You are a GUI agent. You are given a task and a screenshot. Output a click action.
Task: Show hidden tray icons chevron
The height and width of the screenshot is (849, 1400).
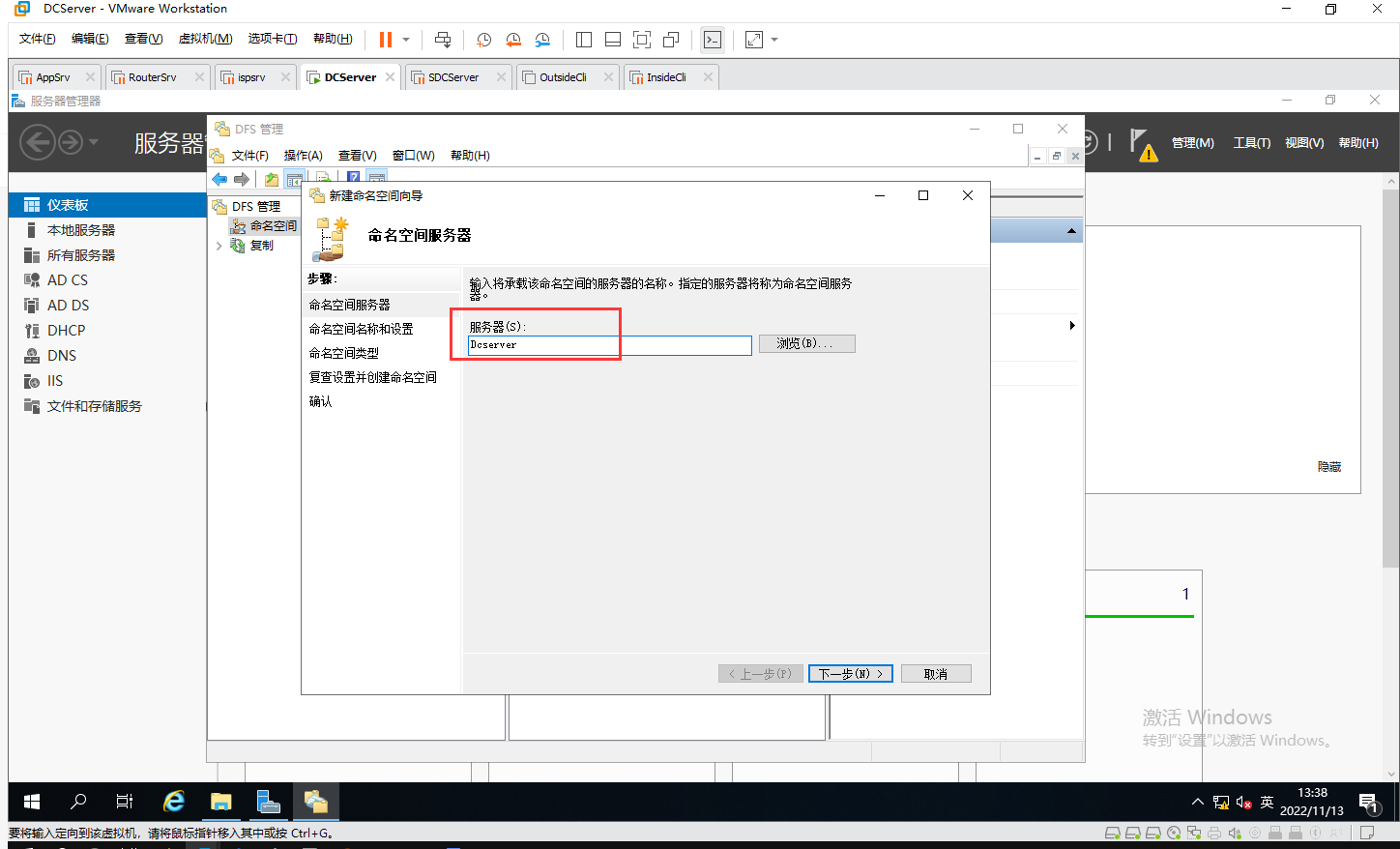point(1198,802)
